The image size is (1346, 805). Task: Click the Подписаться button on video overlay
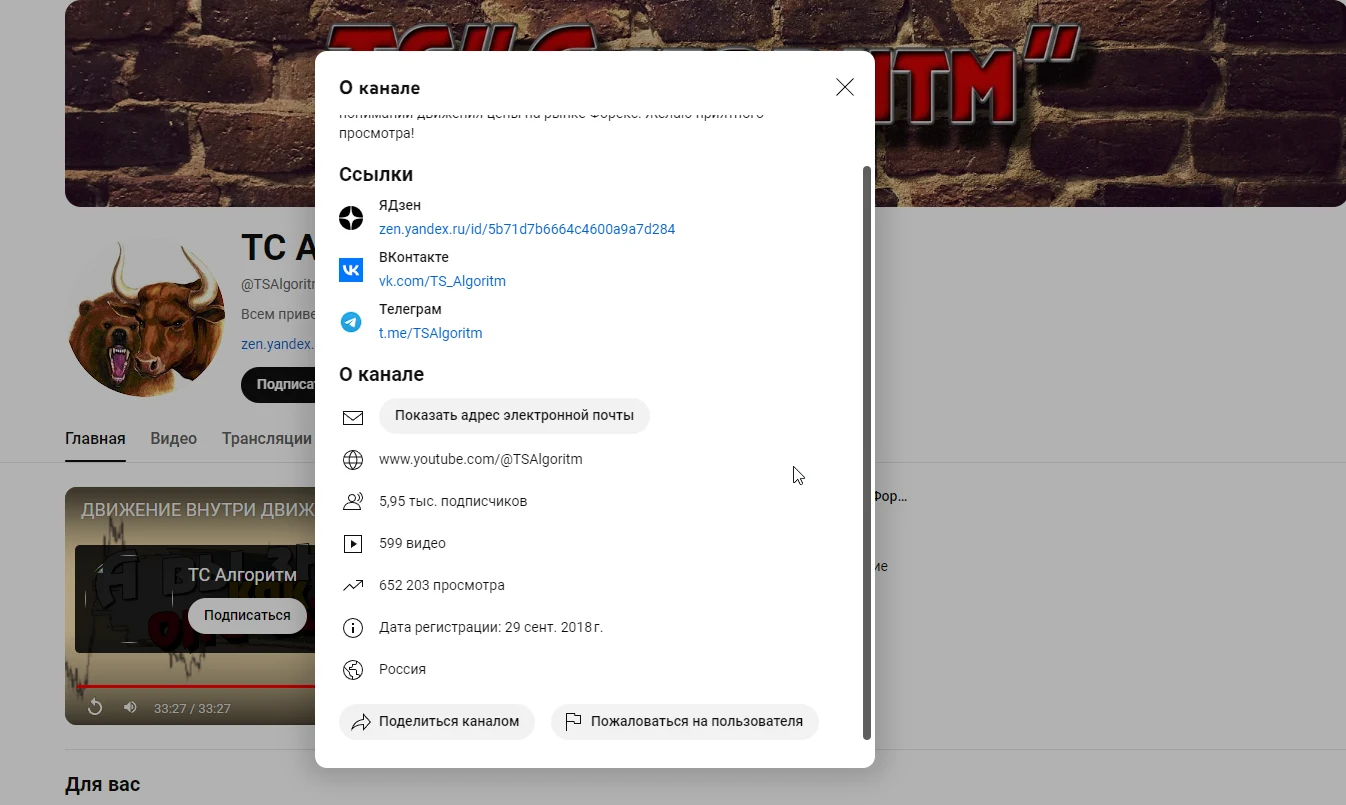[x=247, y=615]
